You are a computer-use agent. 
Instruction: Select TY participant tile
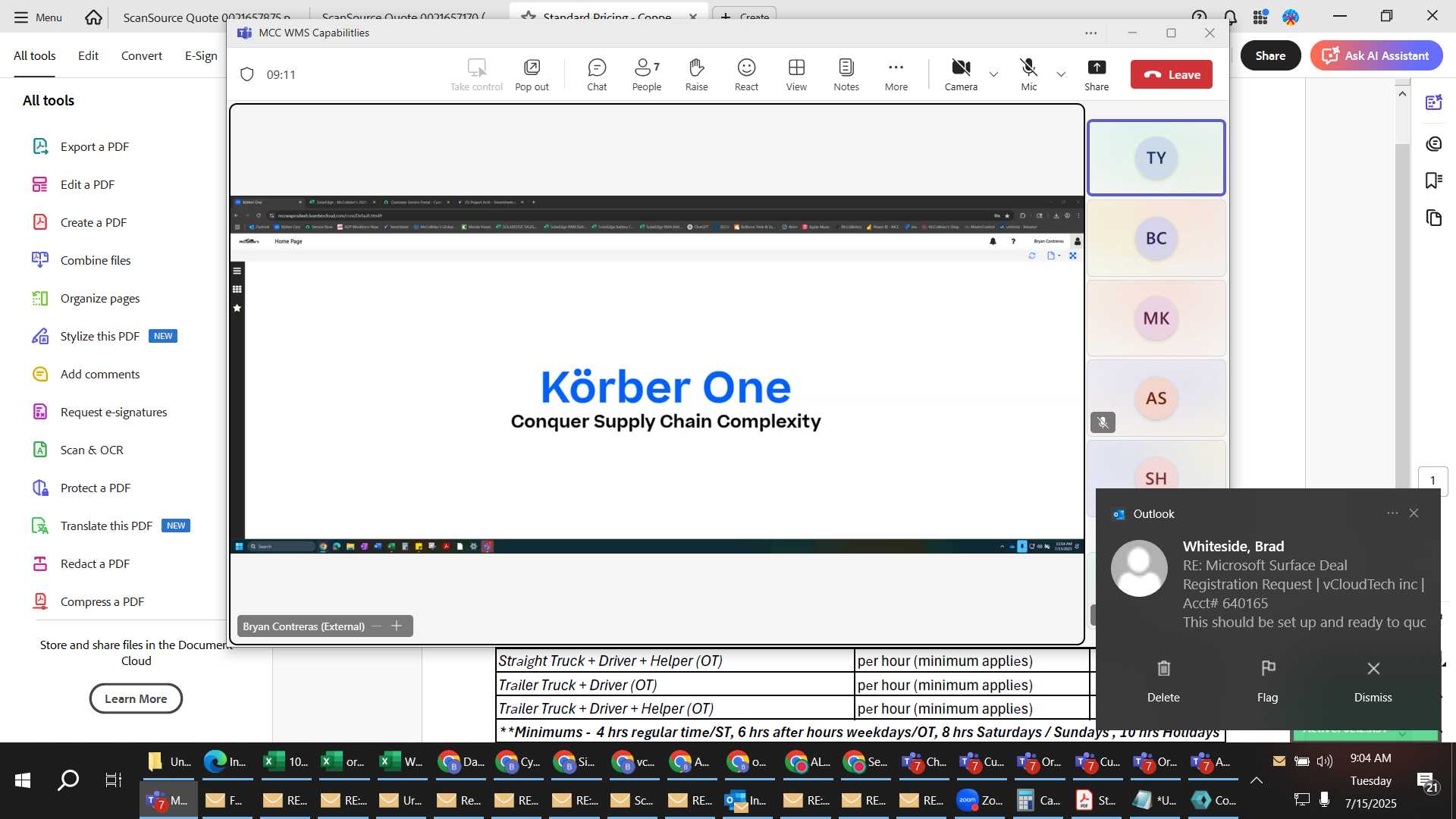1156,158
